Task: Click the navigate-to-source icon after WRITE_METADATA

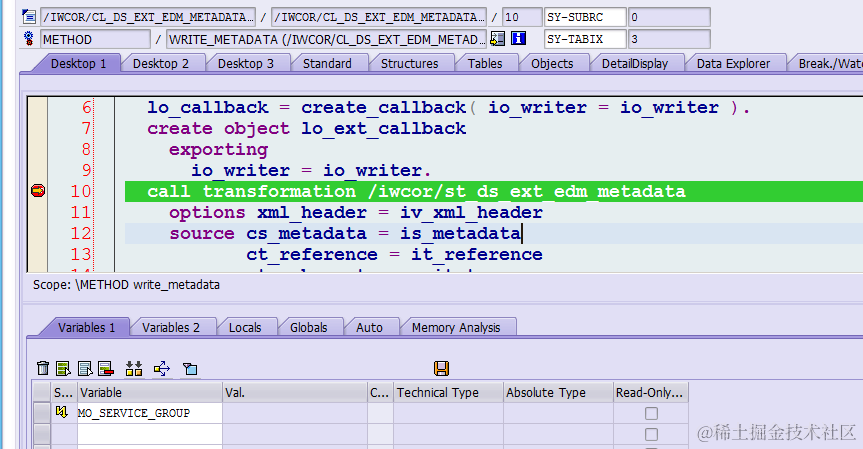Action: 498,39
